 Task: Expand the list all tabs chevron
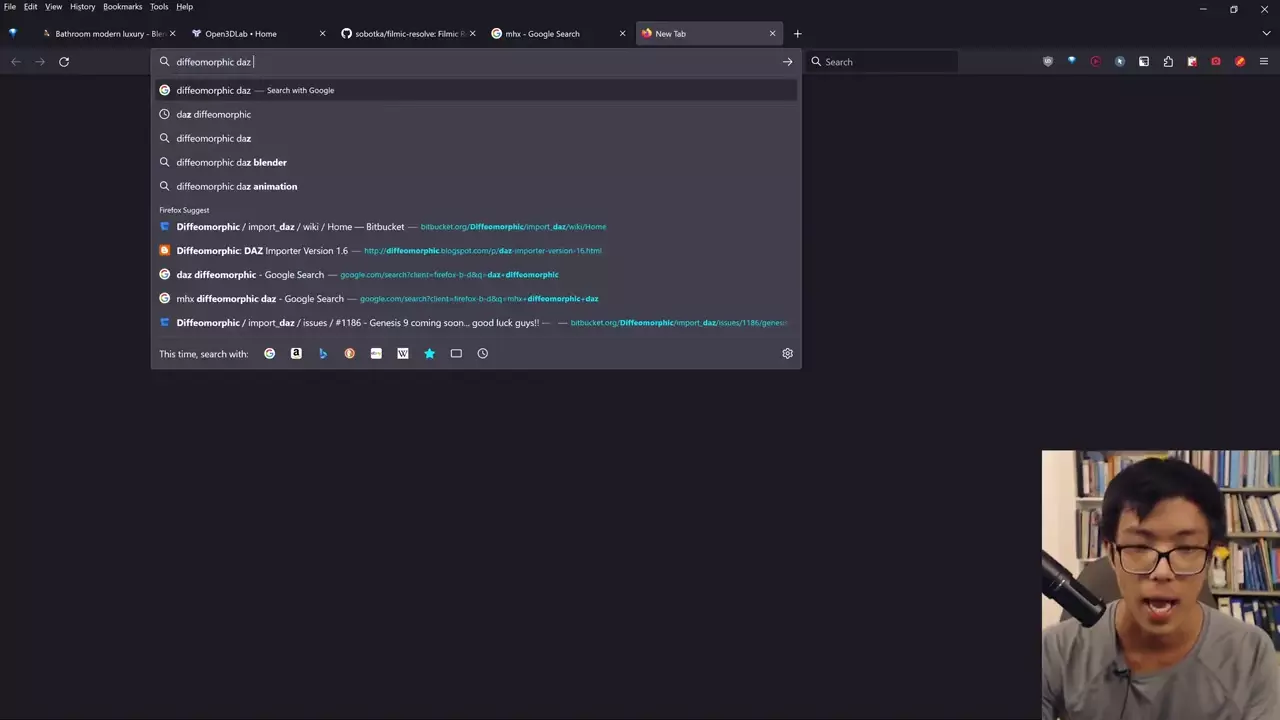click(1266, 33)
